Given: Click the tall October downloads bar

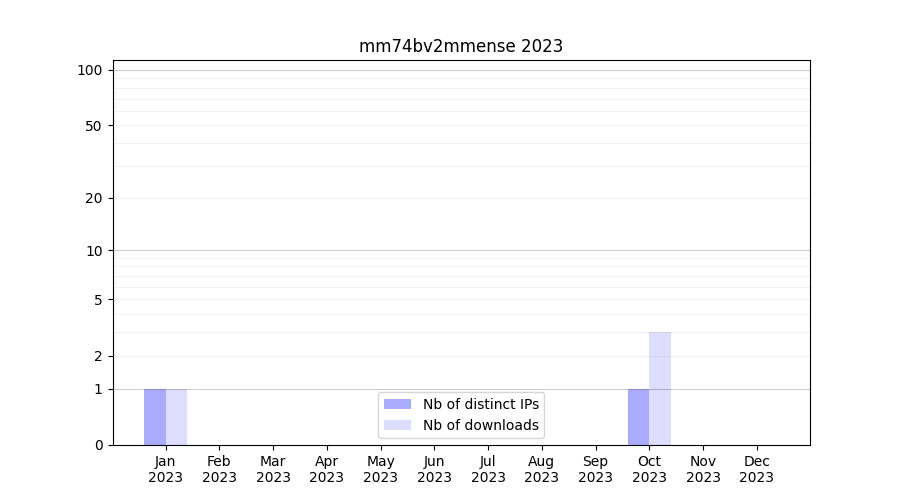Looking at the screenshot, I should click(660, 388).
